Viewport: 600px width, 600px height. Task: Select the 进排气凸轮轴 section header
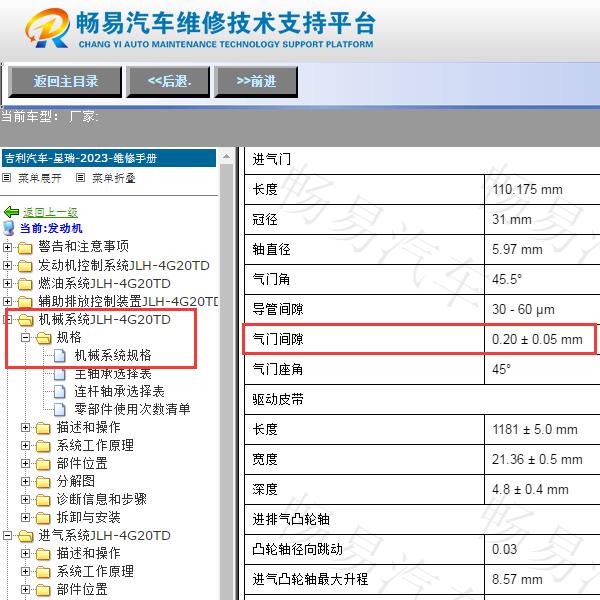291,519
